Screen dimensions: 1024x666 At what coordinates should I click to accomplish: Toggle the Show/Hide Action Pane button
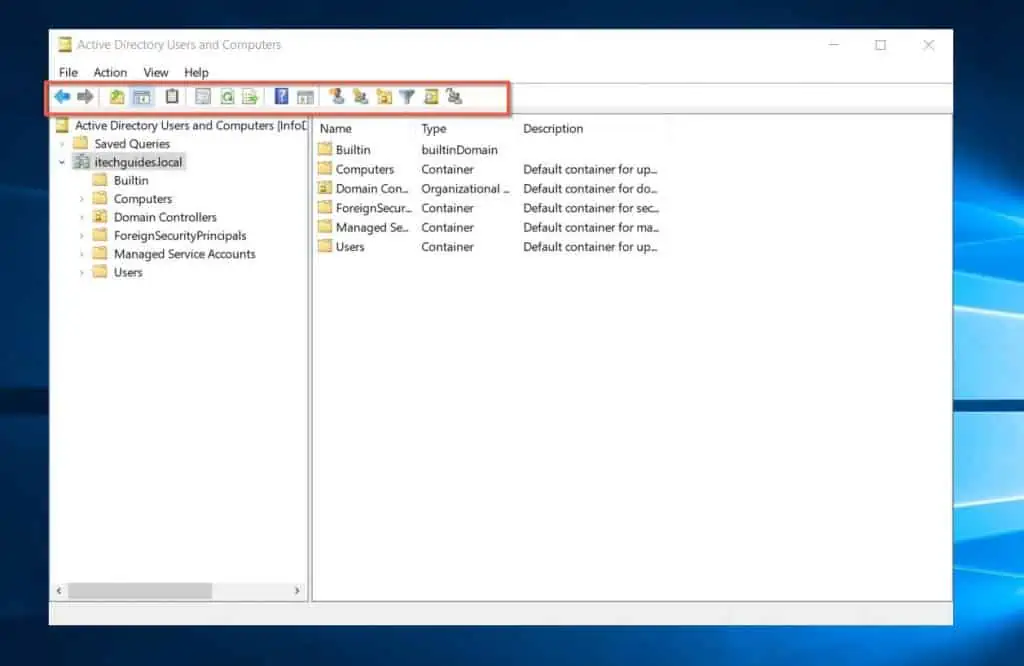(x=305, y=97)
